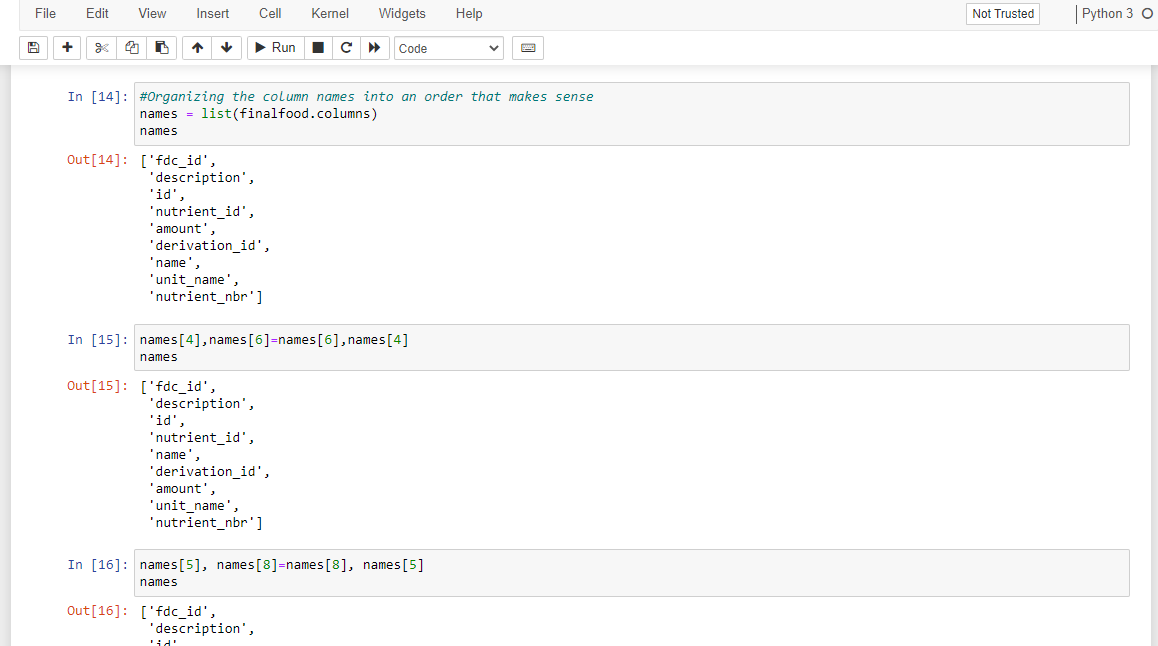Insert a new cell below with the plus icon

pyautogui.click(x=66, y=47)
